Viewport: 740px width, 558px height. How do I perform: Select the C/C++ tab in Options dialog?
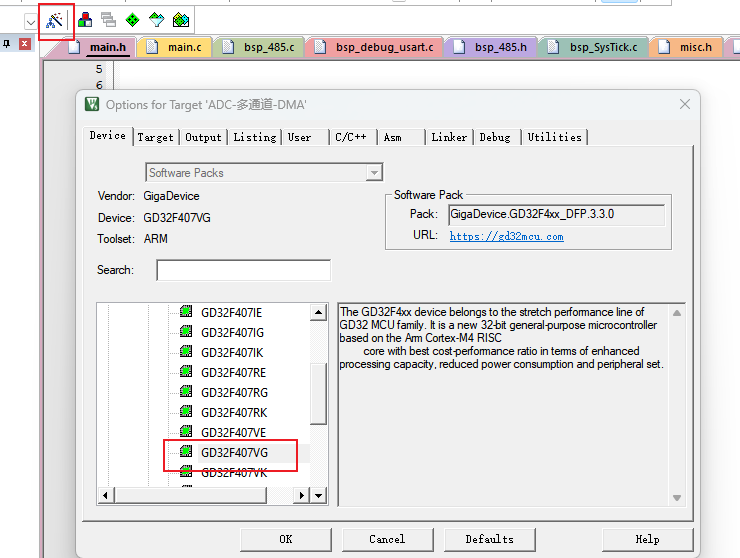coord(354,137)
